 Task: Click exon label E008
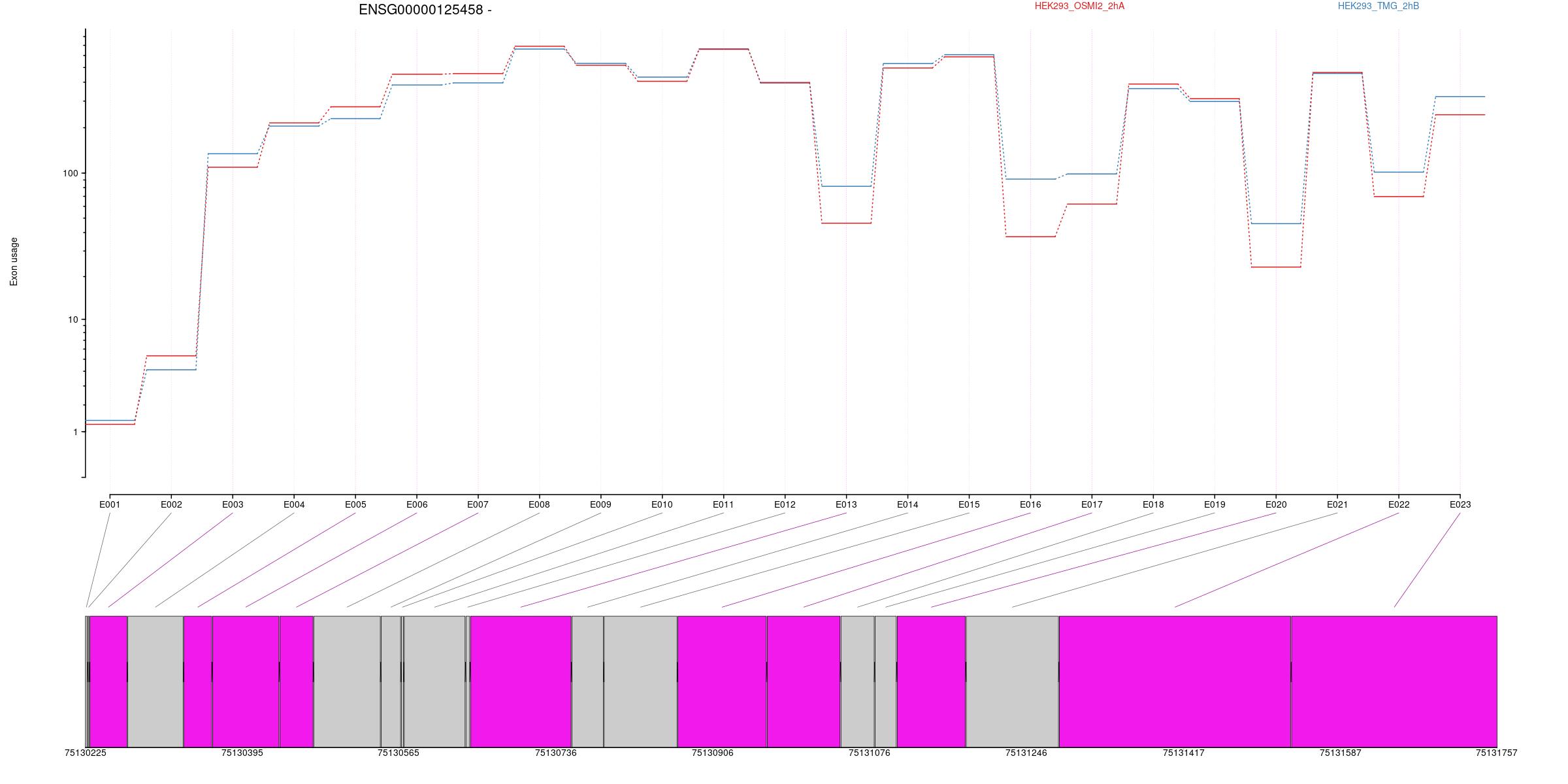pos(539,504)
